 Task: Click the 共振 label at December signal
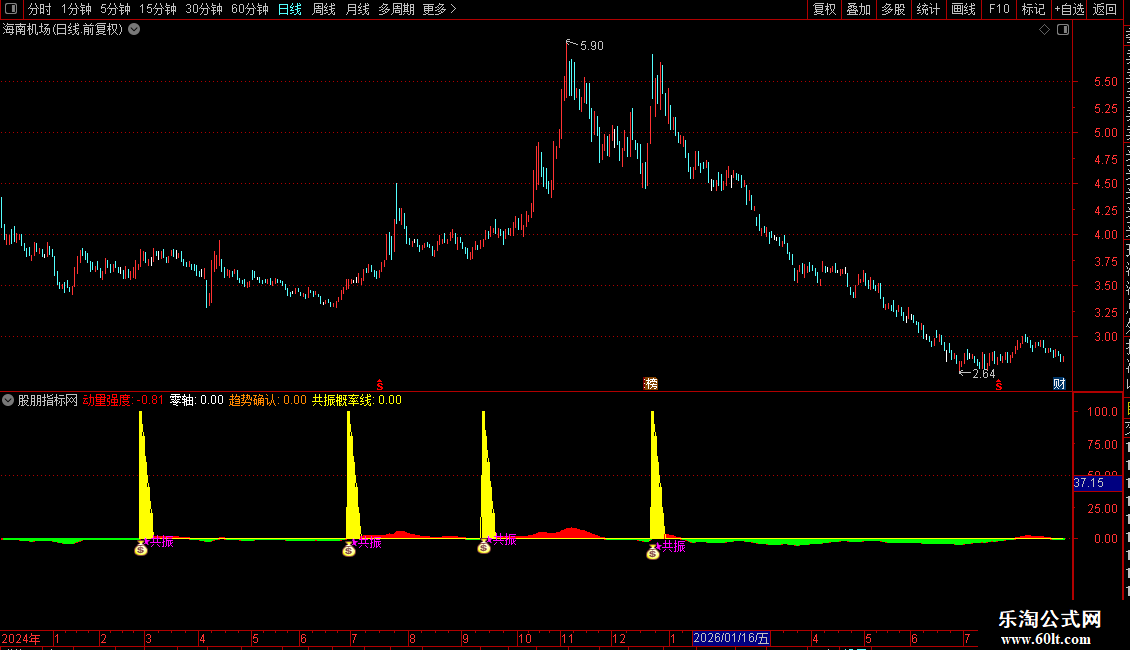point(673,546)
